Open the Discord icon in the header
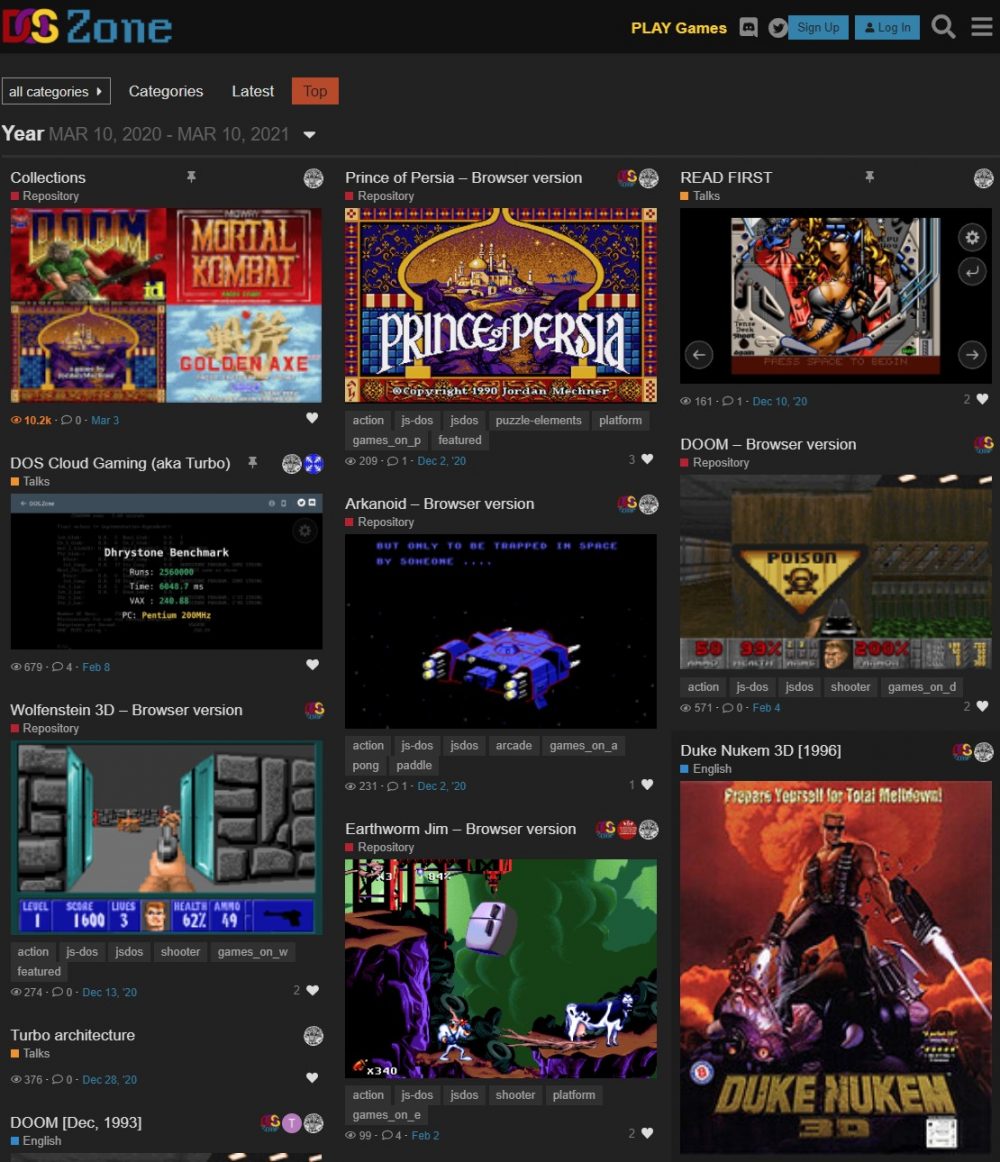Viewport: 1000px width, 1162px height. tap(748, 27)
